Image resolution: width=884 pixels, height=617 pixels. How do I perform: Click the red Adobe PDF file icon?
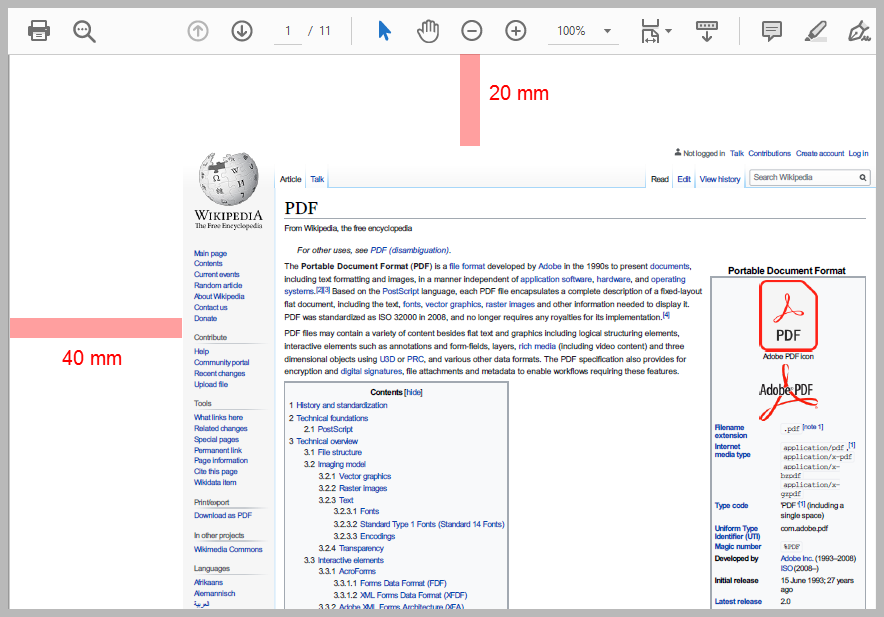[x=788, y=316]
